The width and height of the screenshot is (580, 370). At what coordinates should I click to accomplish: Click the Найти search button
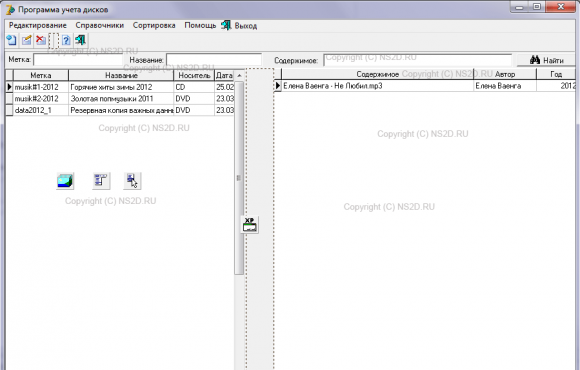(x=546, y=60)
